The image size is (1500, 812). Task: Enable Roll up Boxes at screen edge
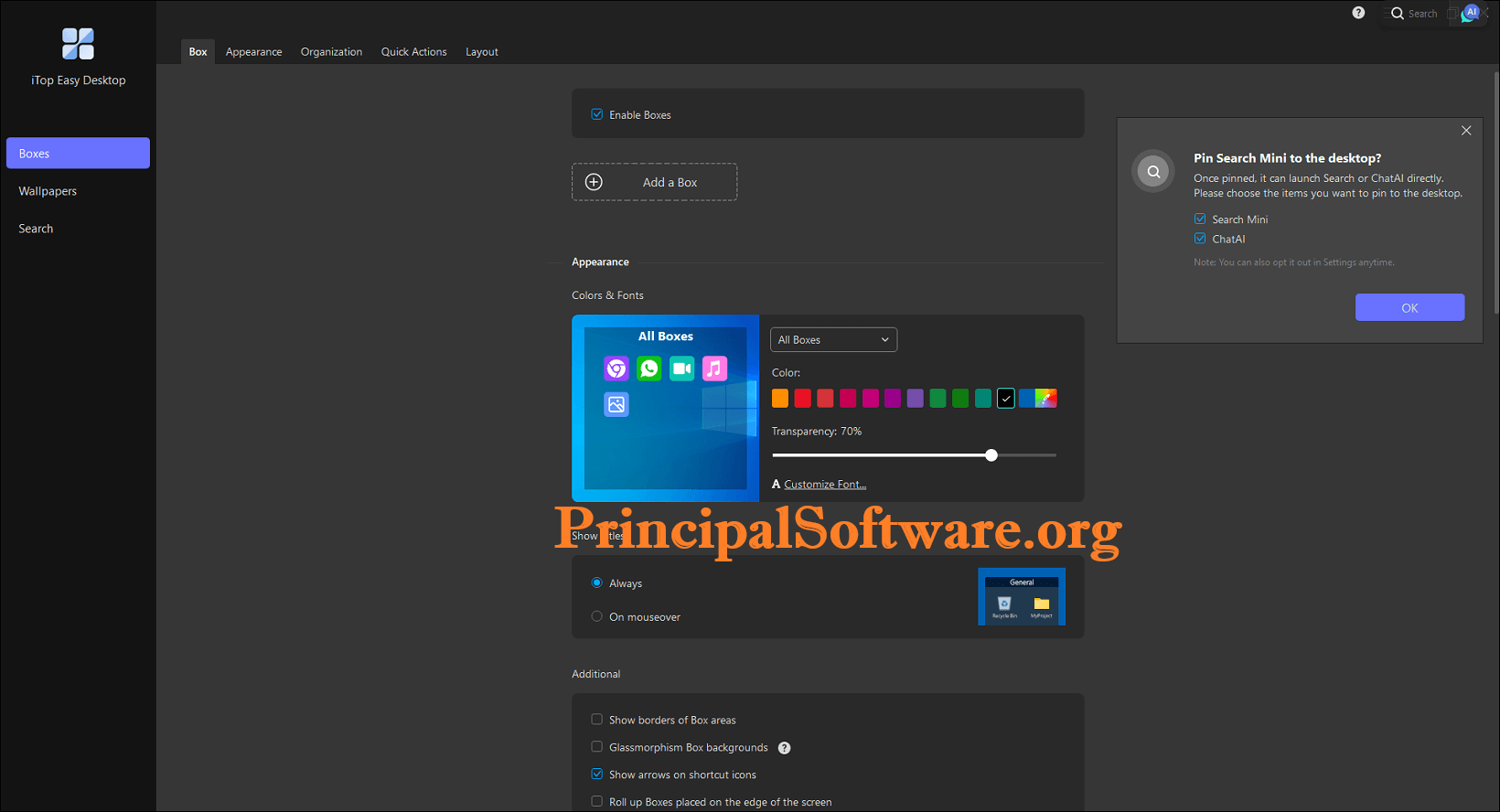point(597,801)
